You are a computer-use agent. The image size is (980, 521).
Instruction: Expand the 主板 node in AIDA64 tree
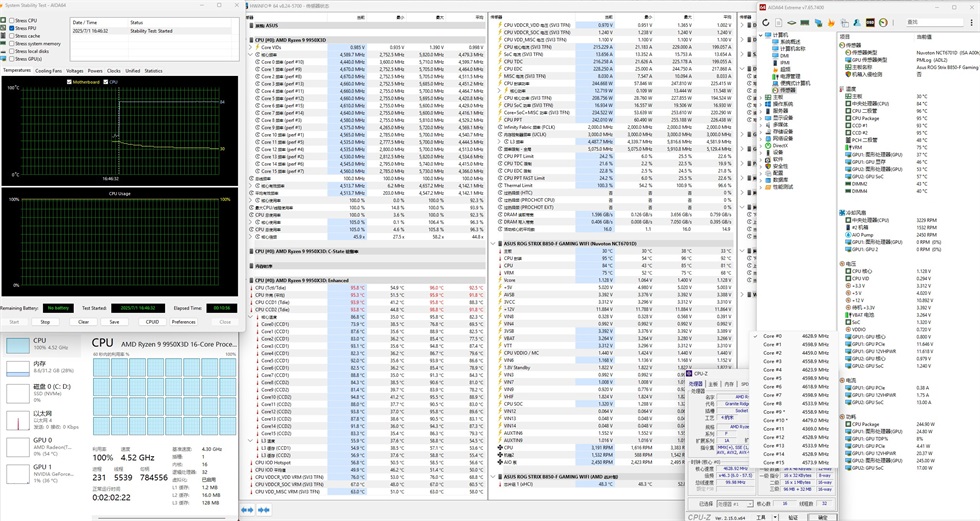pos(763,97)
